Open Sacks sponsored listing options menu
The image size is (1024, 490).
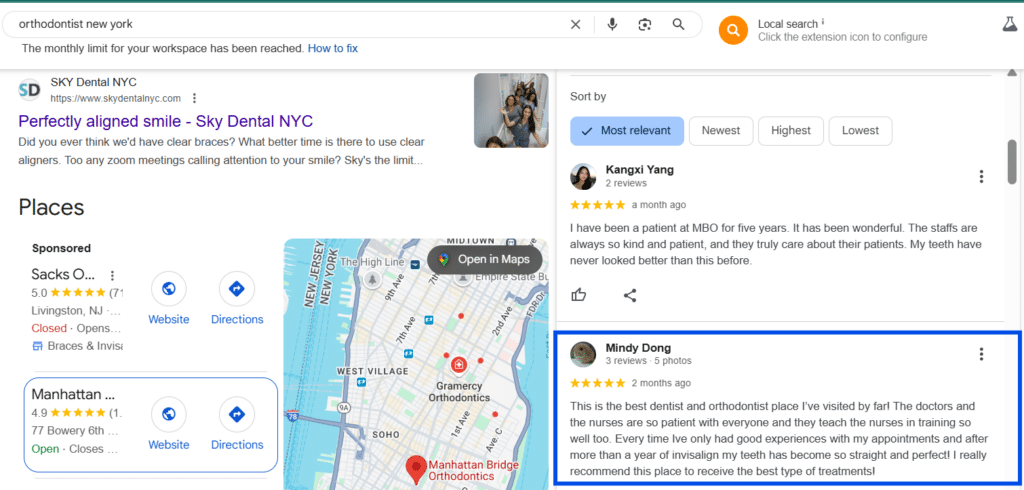pyautogui.click(x=112, y=275)
